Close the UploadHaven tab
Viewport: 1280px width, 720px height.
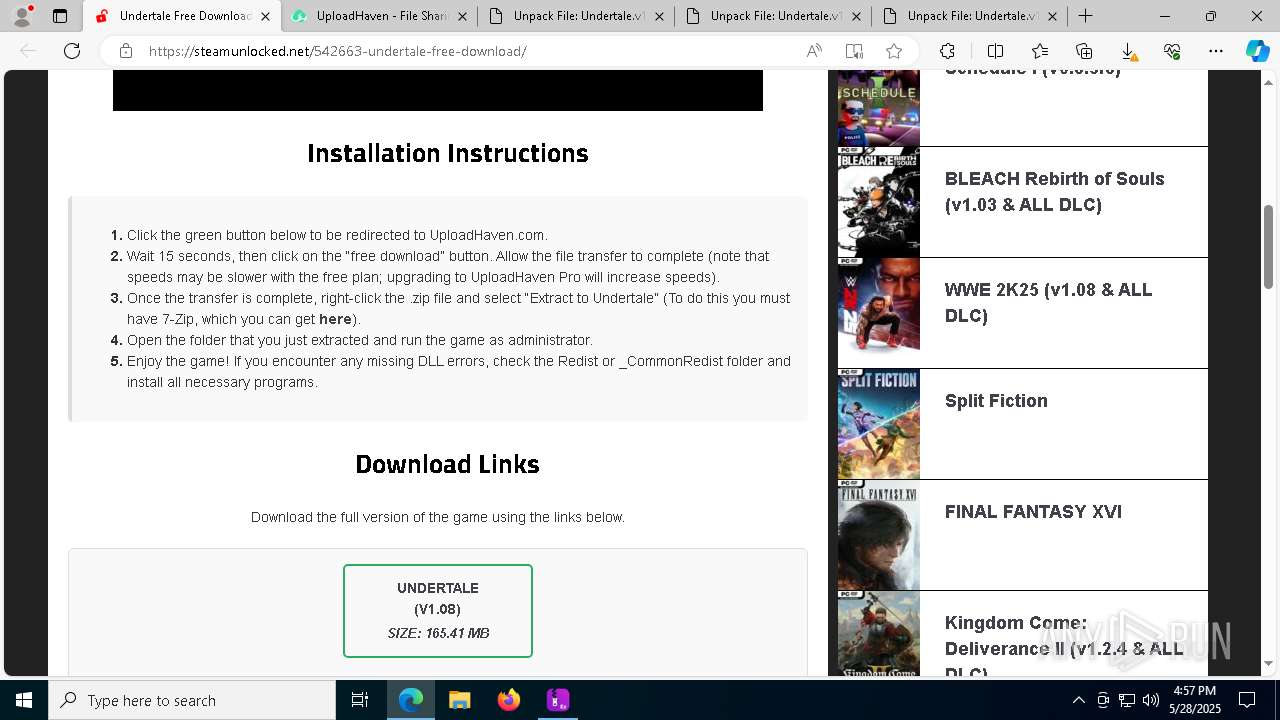462,16
